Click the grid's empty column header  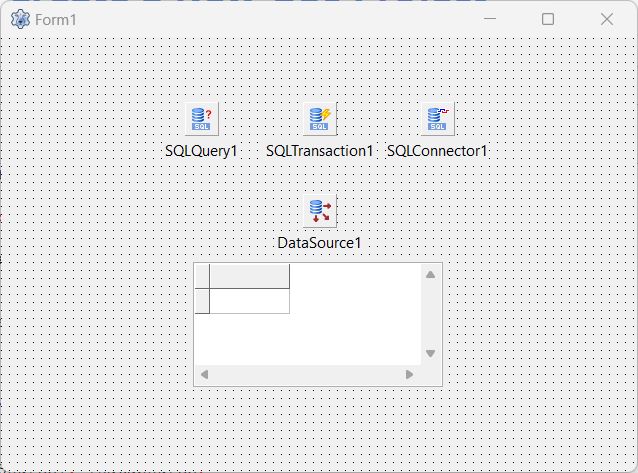click(249, 277)
